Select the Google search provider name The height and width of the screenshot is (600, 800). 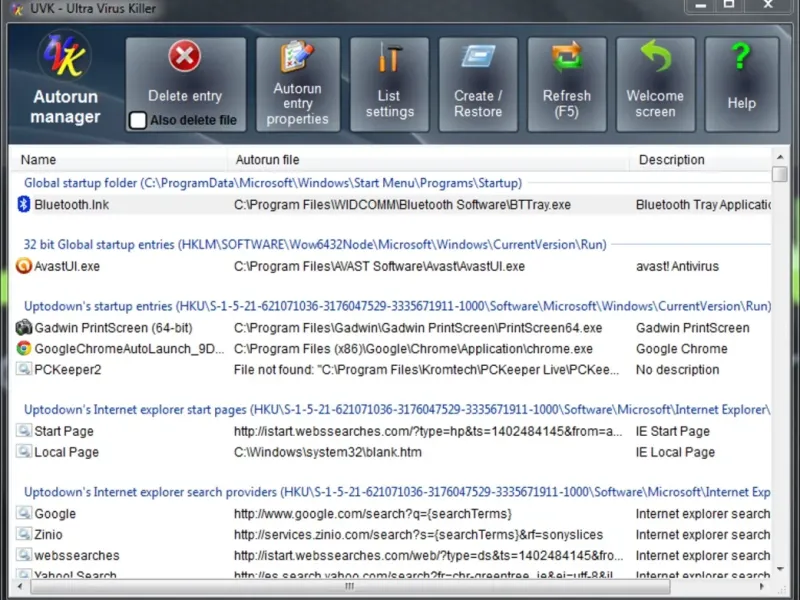coord(55,514)
